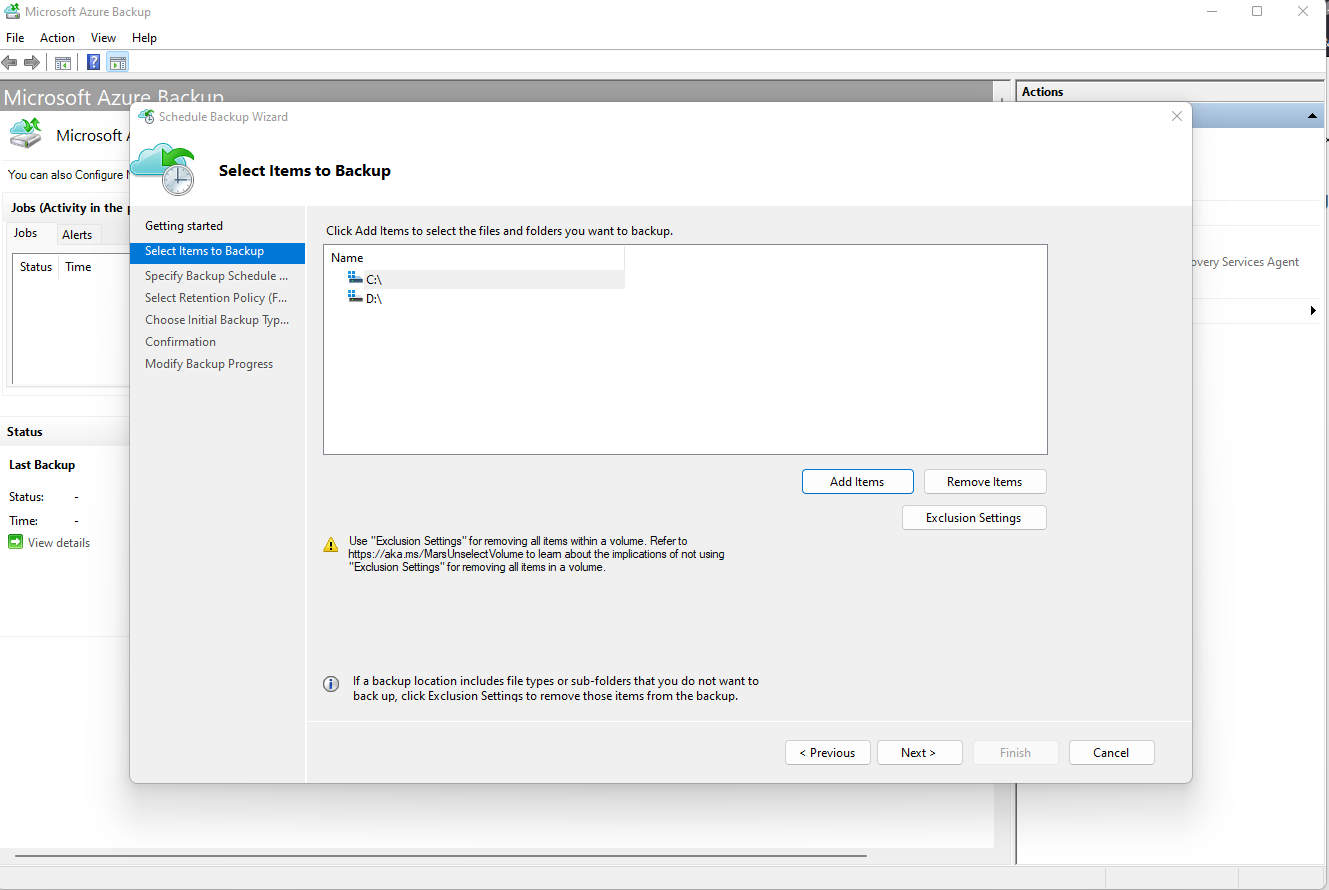Switch to the Alerts tab
The width and height of the screenshot is (1329, 890).
pyautogui.click(x=77, y=235)
